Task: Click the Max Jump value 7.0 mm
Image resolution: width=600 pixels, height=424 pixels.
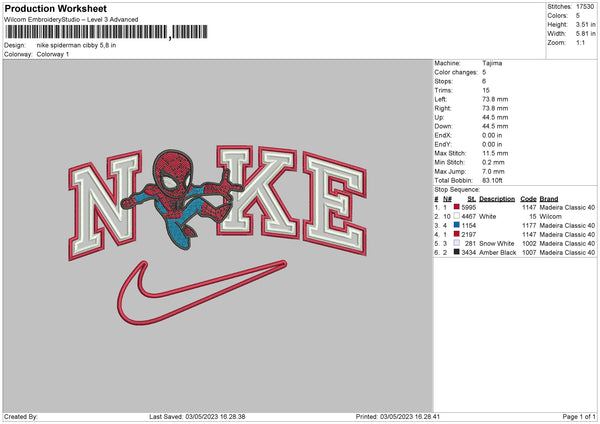Action: click(x=493, y=171)
